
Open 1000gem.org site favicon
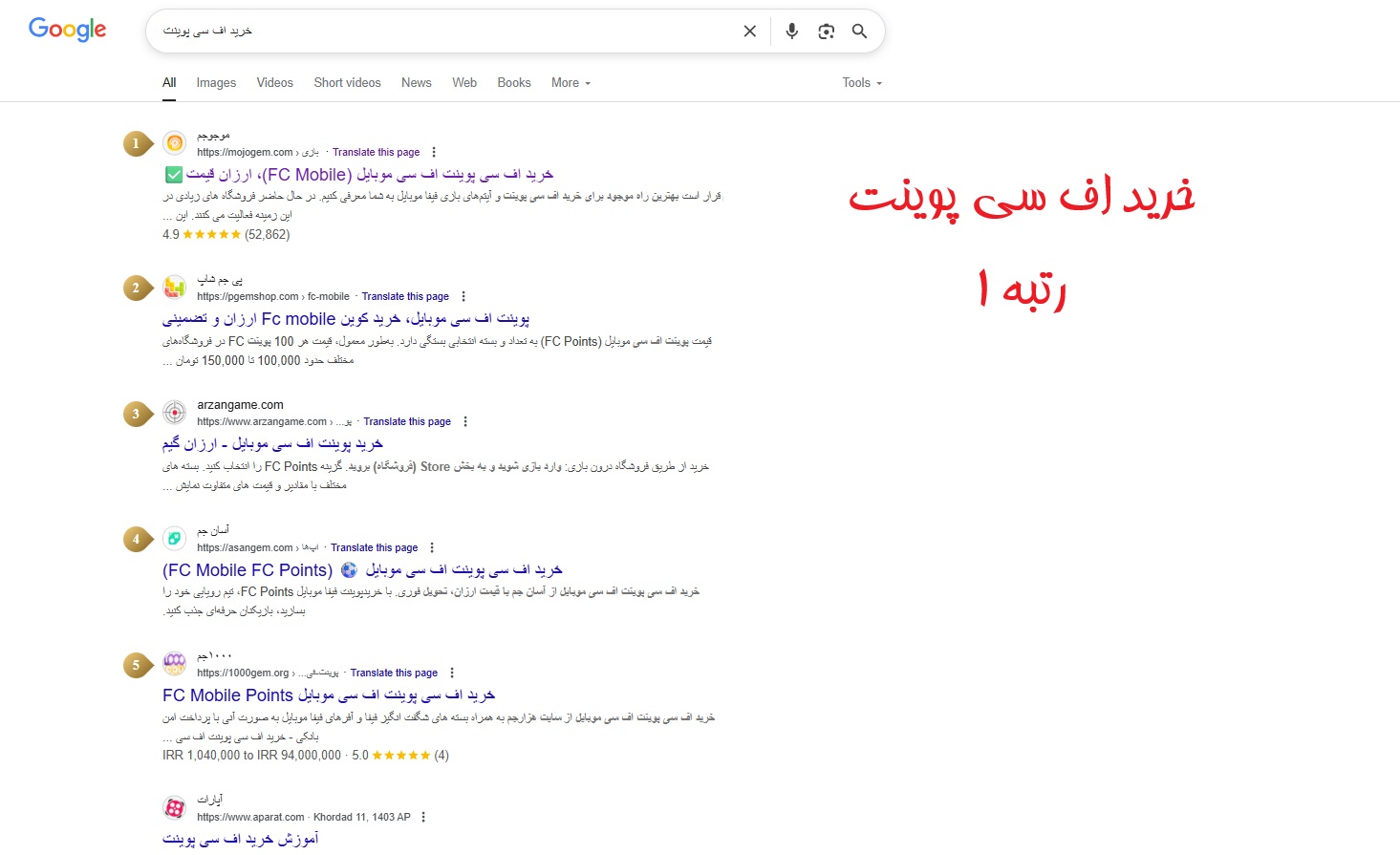click(x=175, y=664)
